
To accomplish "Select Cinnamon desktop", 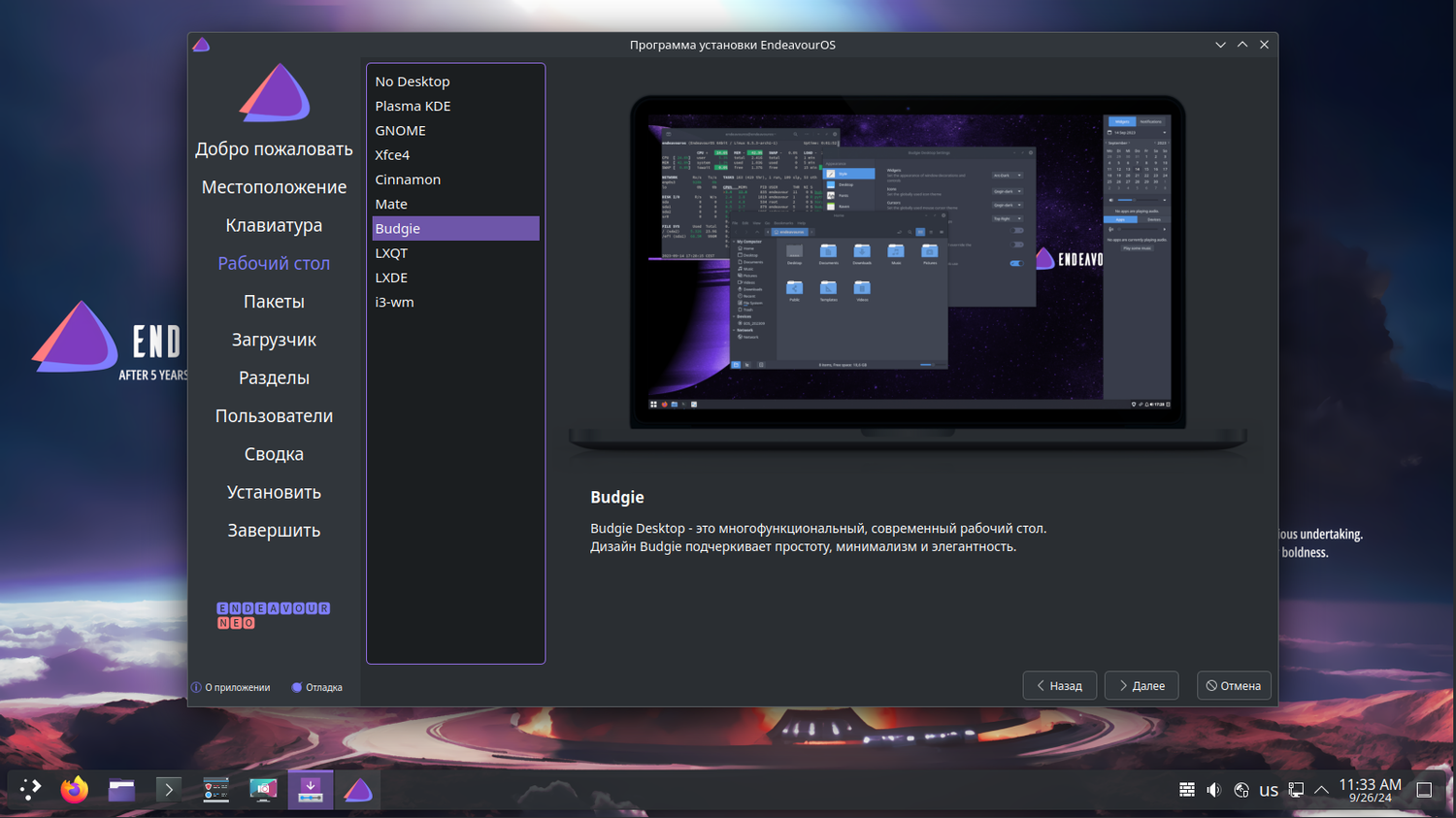I will point(455,180).
